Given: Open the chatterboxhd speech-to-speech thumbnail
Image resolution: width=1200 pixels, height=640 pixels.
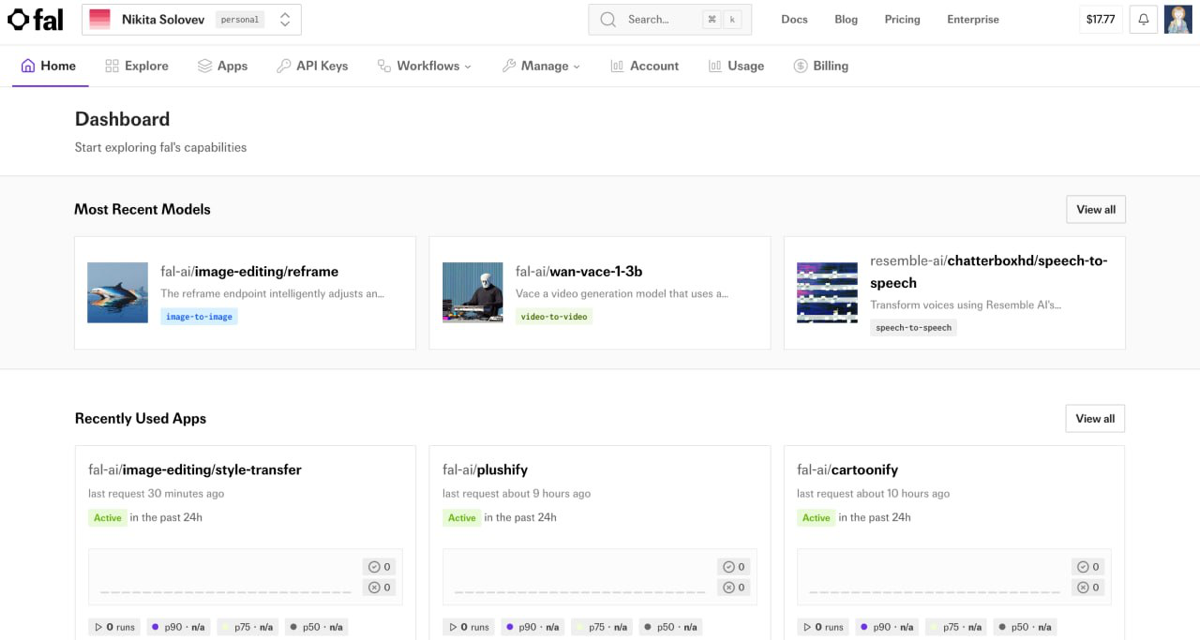Looking at the screenshot, I should [x=827, y=292].
